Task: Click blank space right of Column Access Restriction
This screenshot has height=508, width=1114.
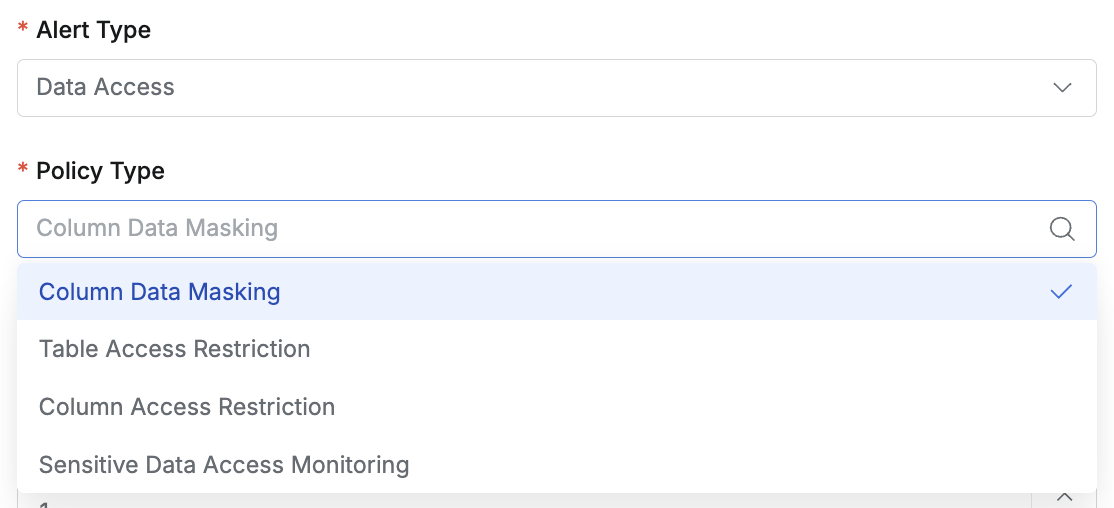Action: click(700, 407)
